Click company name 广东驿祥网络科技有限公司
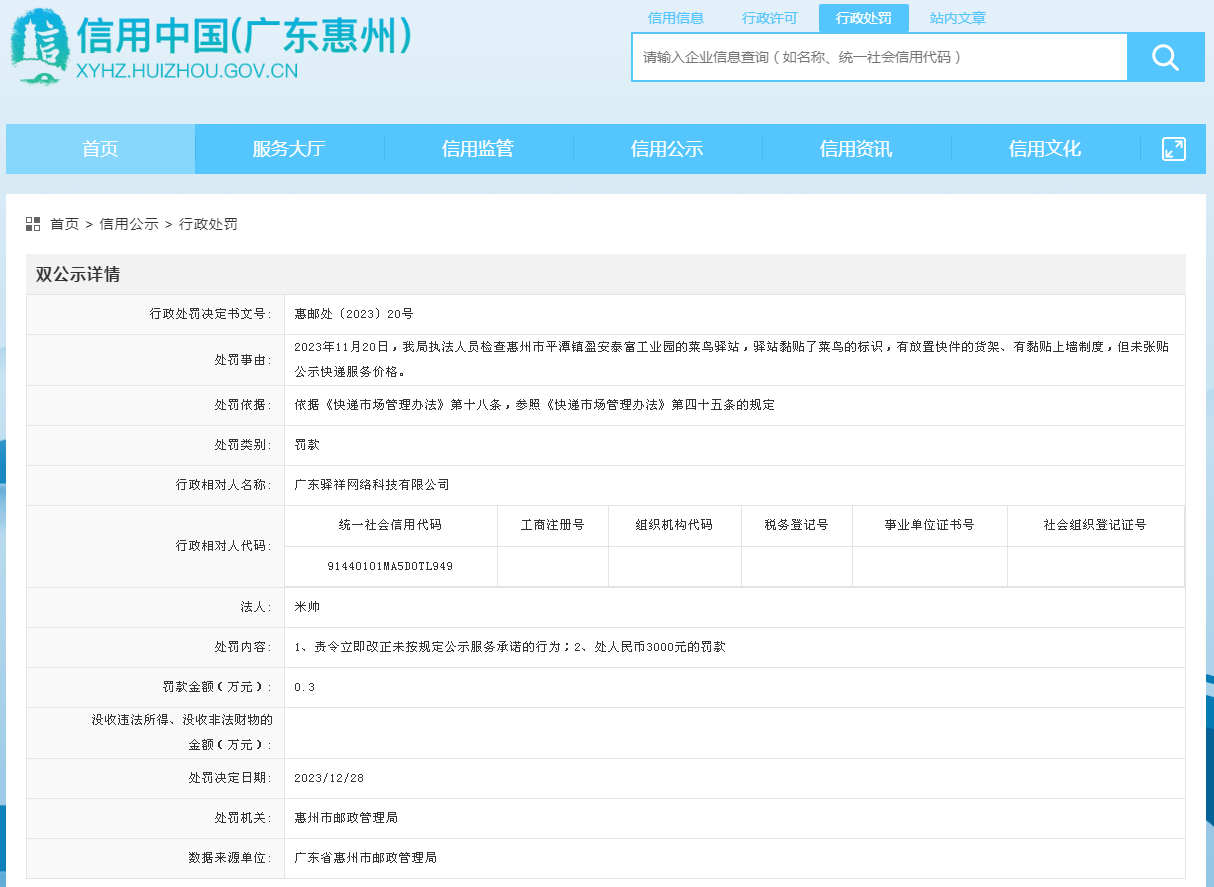Image resolution: width=1214 pixels, height=887 pixels. pos(372,485)
